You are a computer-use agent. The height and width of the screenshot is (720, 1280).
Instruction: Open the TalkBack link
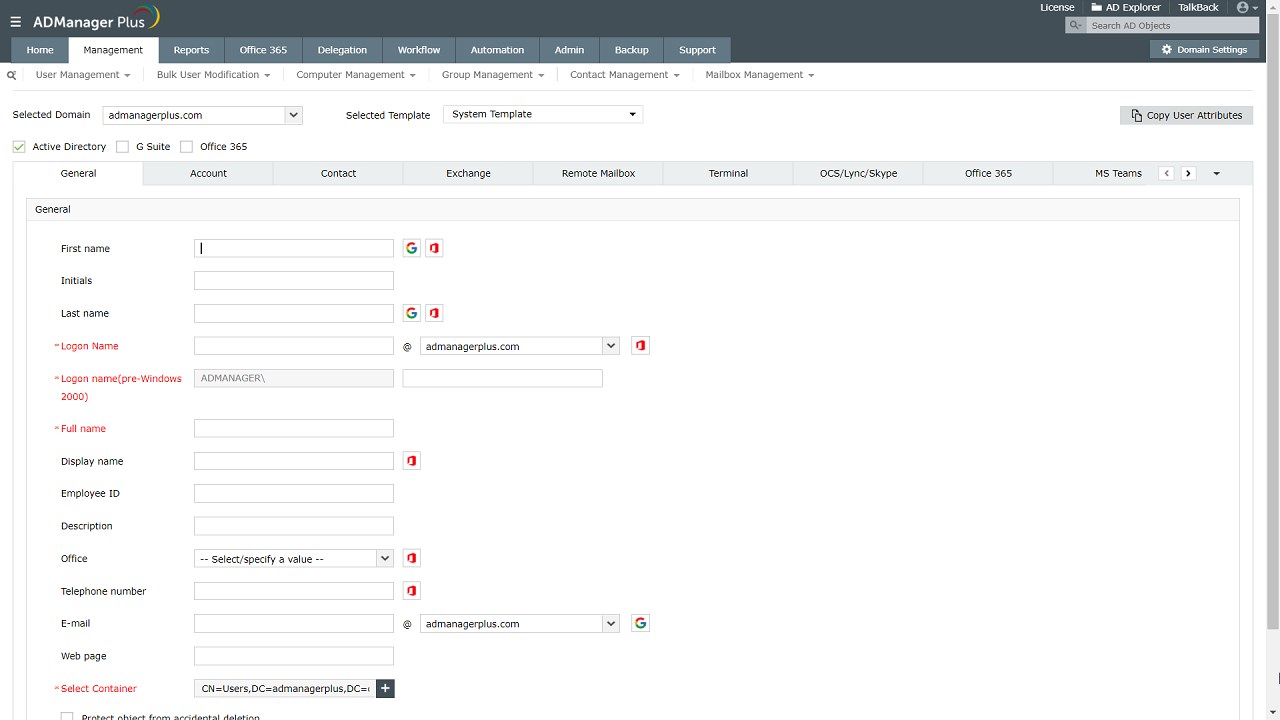[x=1198, y=8]
